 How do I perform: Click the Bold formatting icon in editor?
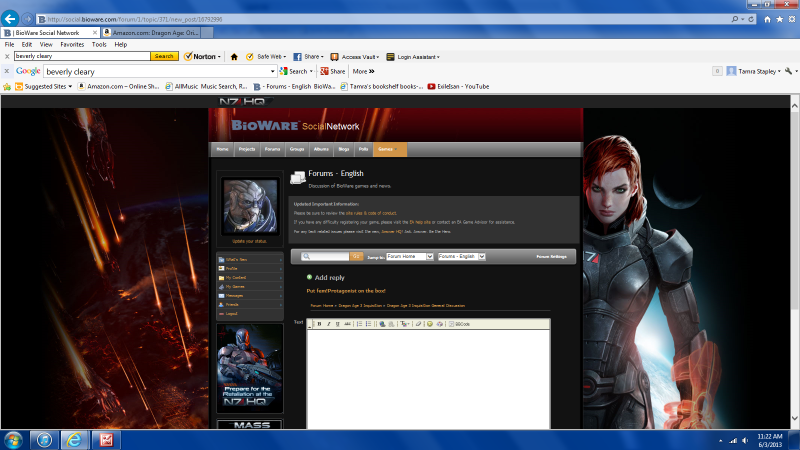pos(319,324)
